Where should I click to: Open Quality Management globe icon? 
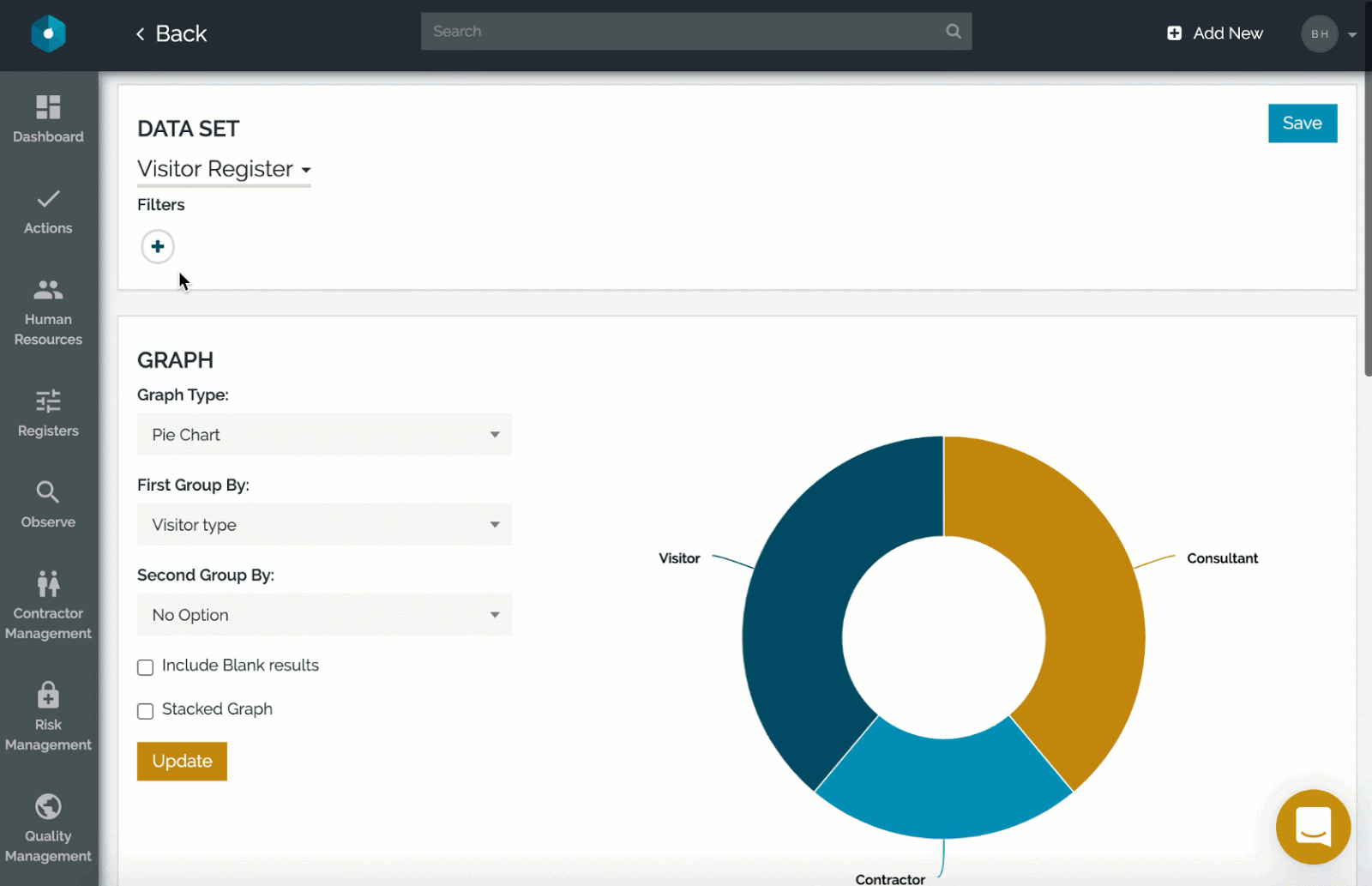tap(48, 807)
